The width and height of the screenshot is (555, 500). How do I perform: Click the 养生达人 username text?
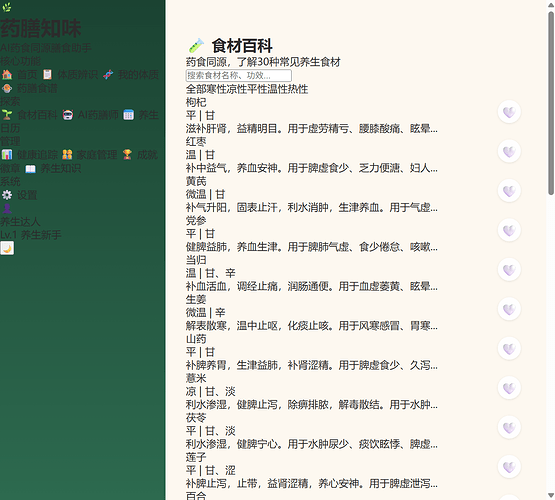click(20, 222)
